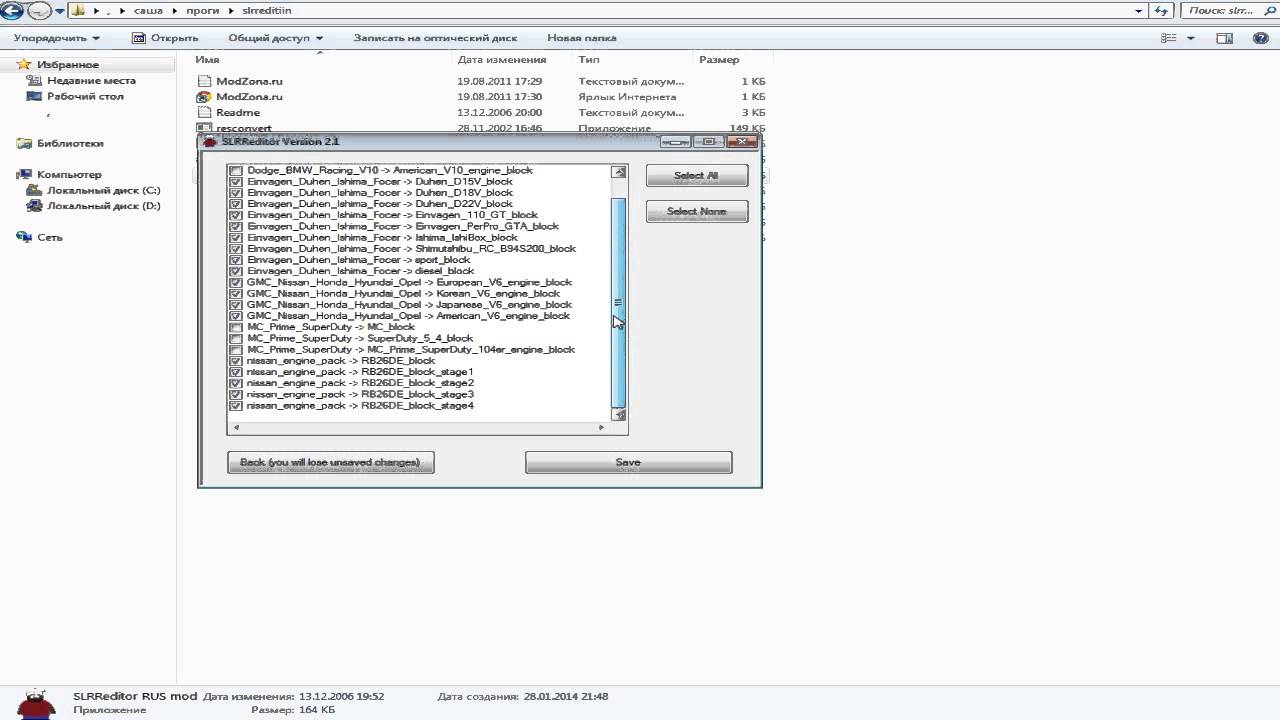Select MC_Prime_SuperDuty_104er_engine_block row text
This screenshot has height=720, width=1280.
tap(411, 350)
